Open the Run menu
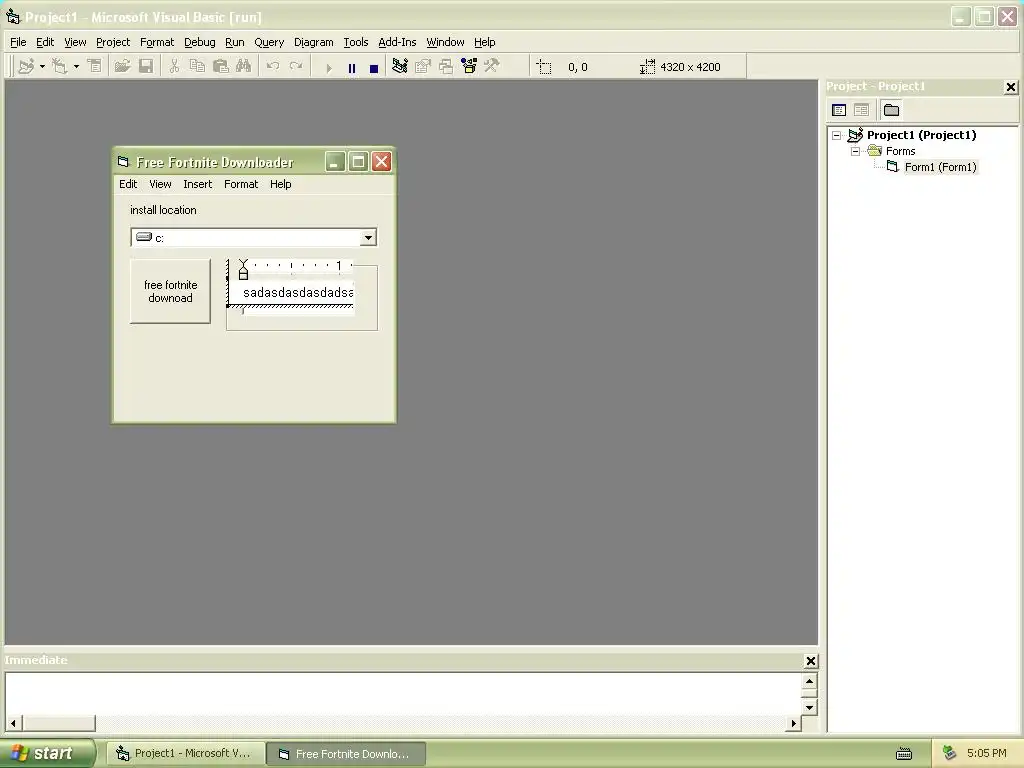Viewport: 1024px width, 768px height. [x=234, y=42]
